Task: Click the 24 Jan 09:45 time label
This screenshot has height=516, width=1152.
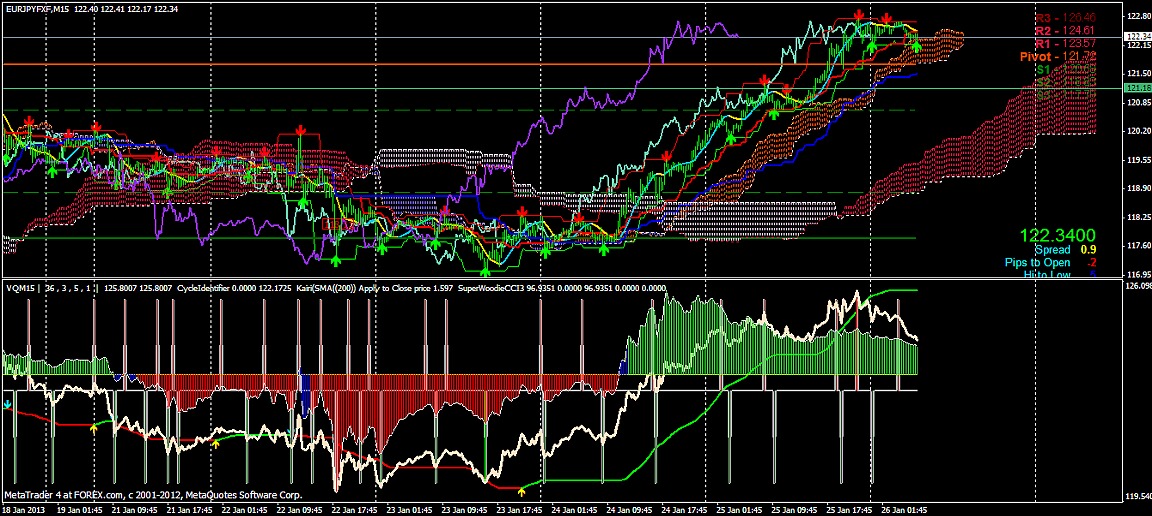Action: (x=630, y=509)
